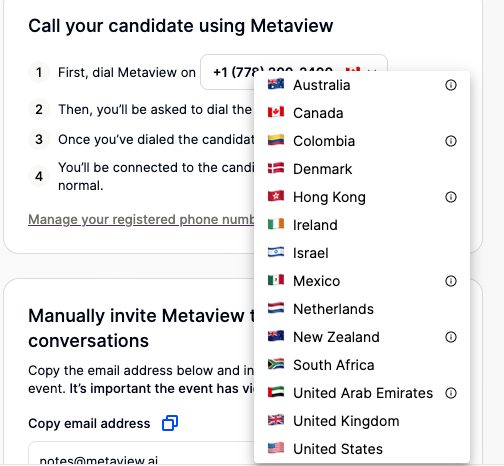
Task: Click the Copy email address label
Action: coord(89,423)
